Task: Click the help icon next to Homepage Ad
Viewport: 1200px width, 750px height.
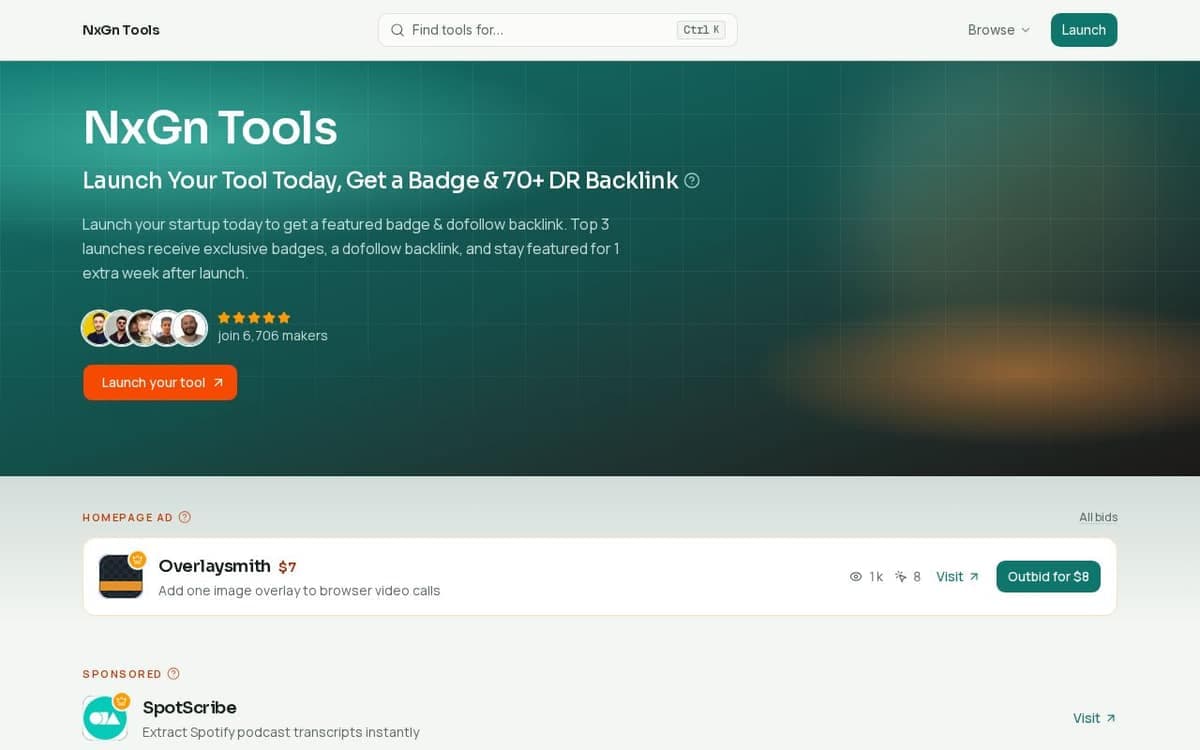Action: click(185, 517)
